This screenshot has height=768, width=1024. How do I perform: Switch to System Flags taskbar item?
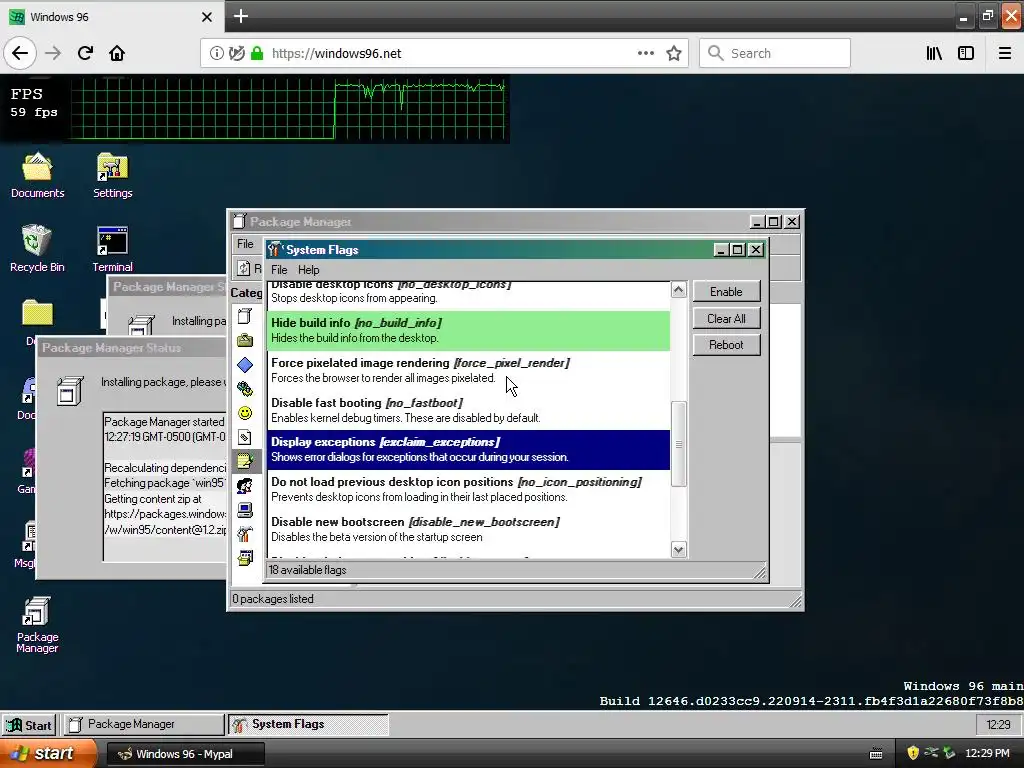point(308,724)
